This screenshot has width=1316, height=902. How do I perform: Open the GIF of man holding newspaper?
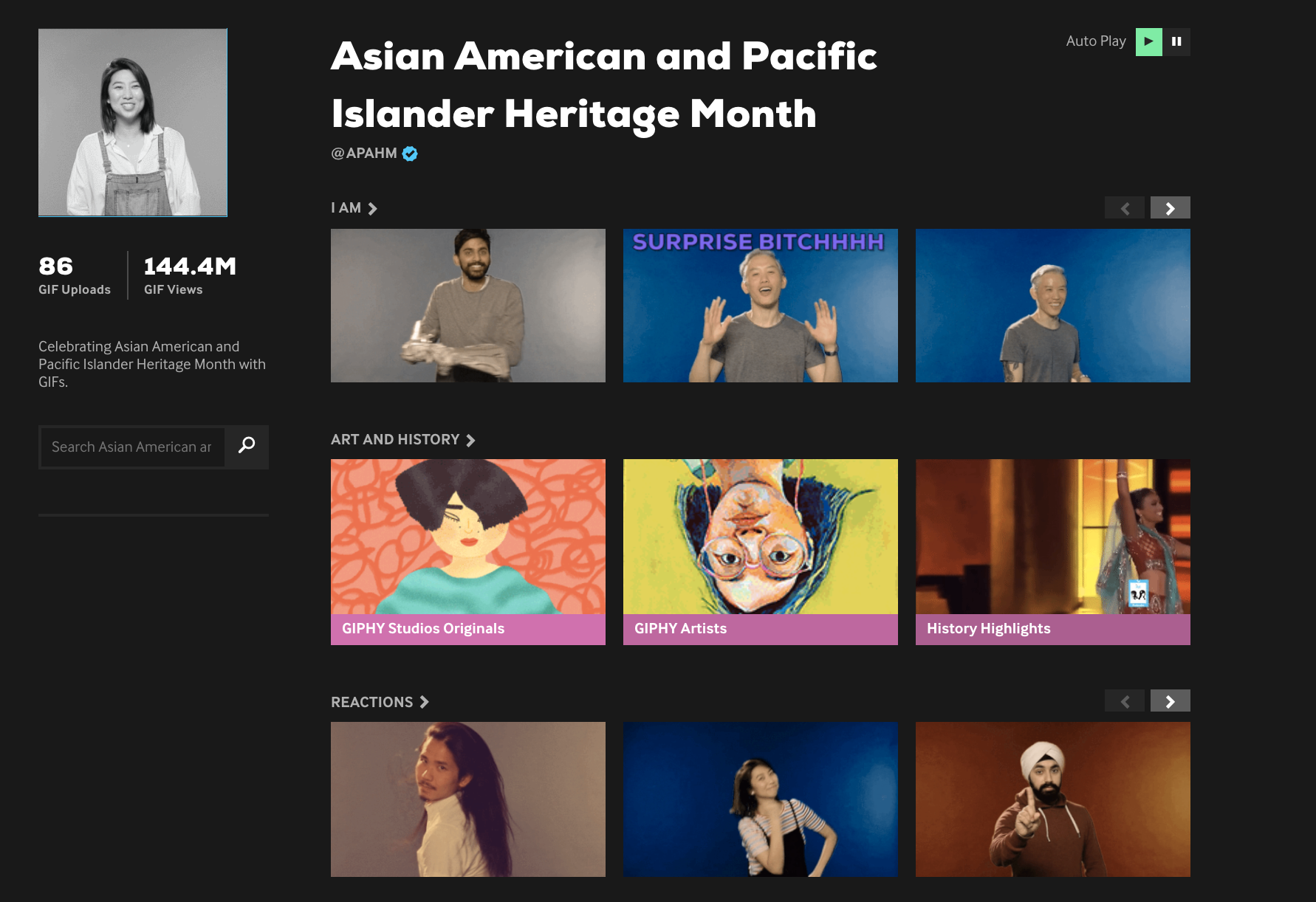point(468,306)
